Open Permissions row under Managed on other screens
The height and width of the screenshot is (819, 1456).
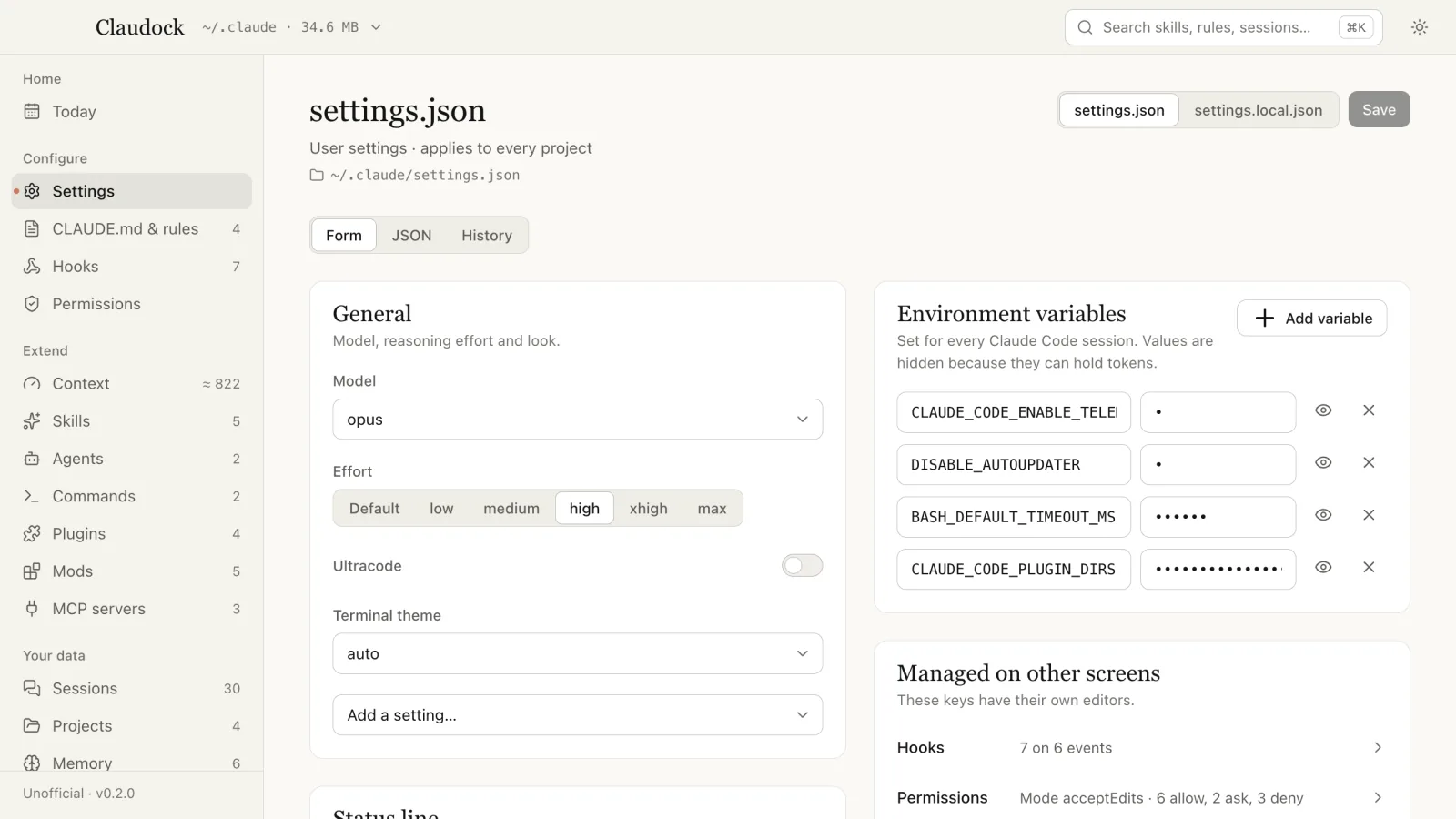tap(1141, 797)
